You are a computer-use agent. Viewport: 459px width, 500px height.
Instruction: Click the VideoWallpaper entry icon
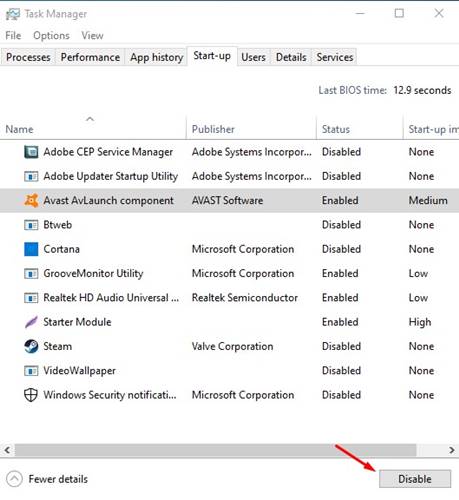pyautogui.click(x=31, y=371)
